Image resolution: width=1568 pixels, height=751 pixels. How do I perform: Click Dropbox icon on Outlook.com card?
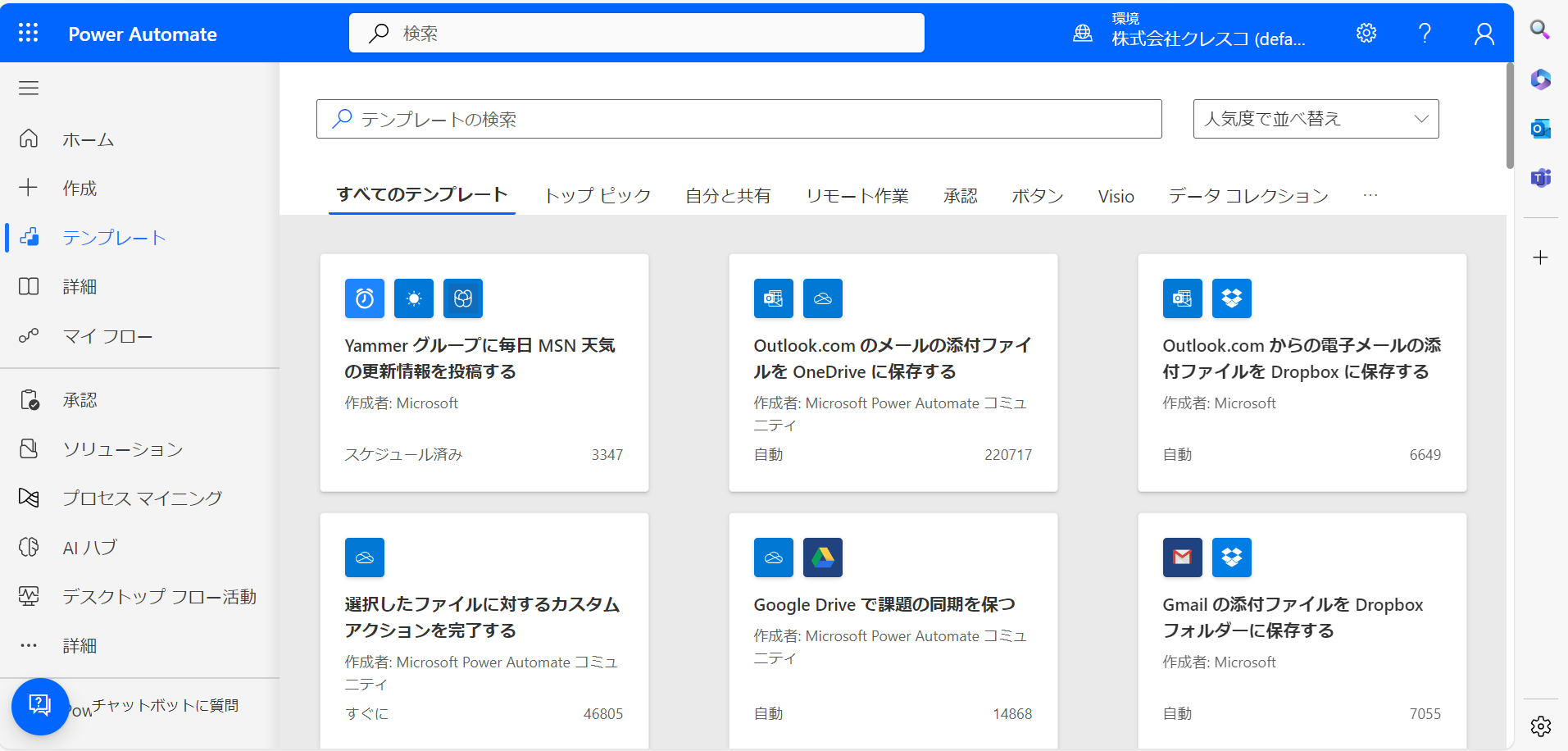pos(1232,298)
